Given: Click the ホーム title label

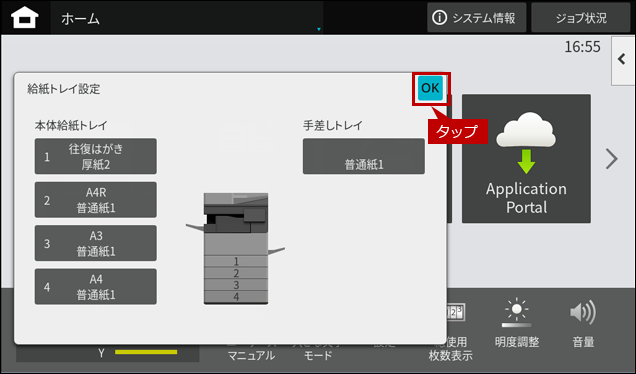Looking at the screenshot, I should pyautogui.click(x=80, y=19).
